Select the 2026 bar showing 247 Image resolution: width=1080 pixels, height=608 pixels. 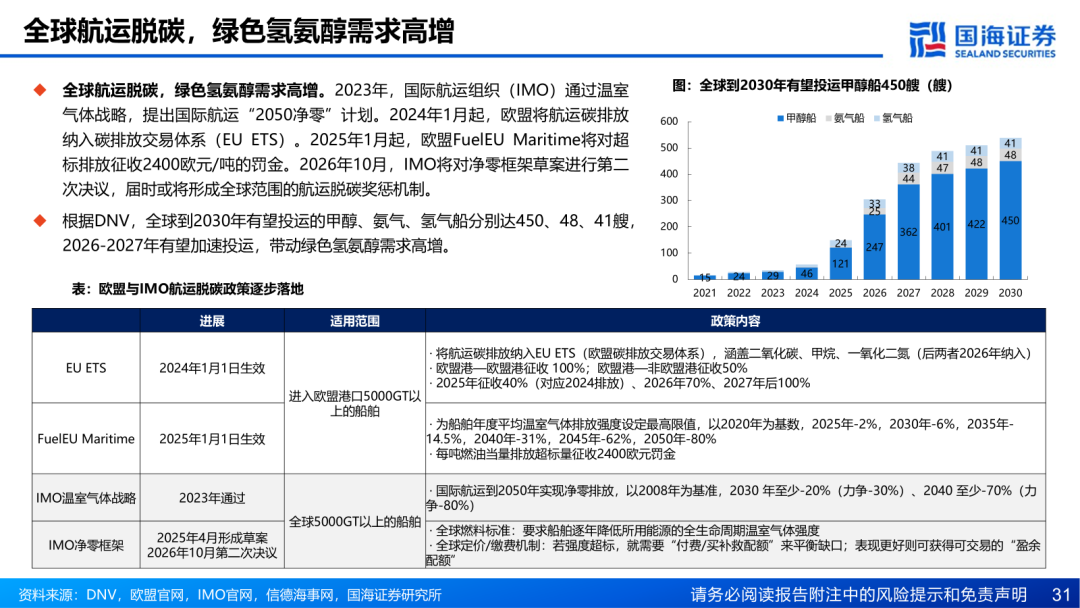(x=874, y=247)
